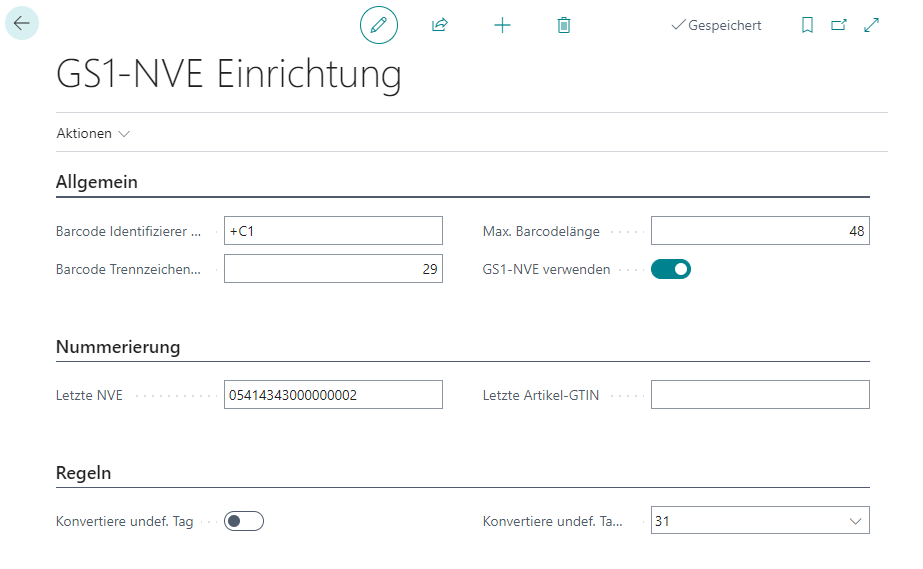Image resolution: width=923 pixels, height=569 pixels.
Task: Delete record using trash icon
Action: (x=564, y=25)
